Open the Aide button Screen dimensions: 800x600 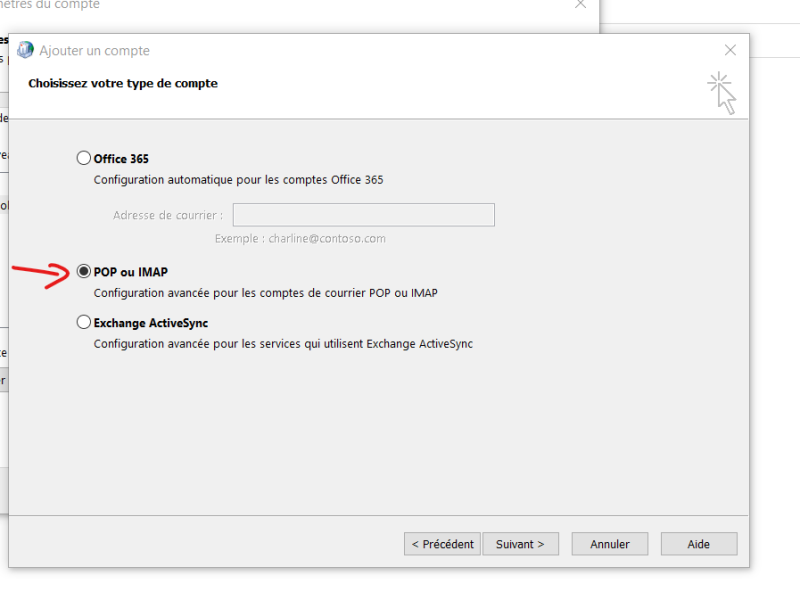[699, 544]
